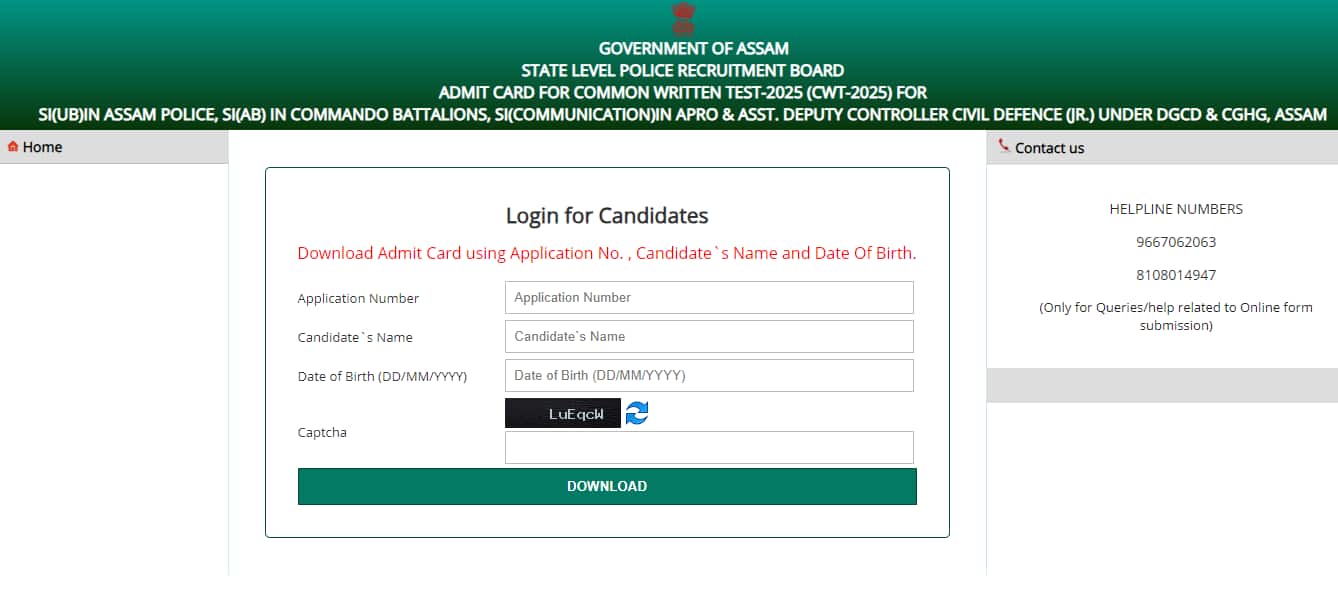Open the Home menu item

click(42, 147)
